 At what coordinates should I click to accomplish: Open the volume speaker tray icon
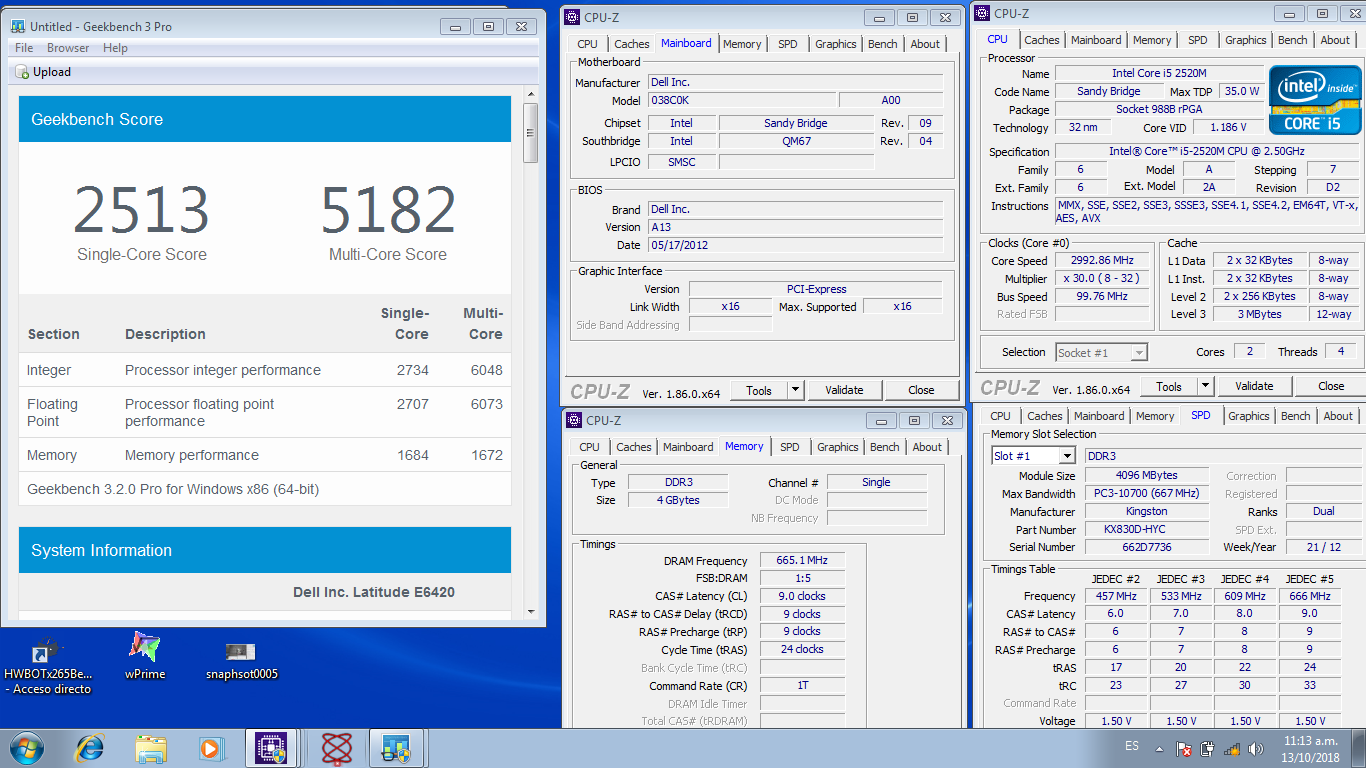[x=1254, y=748]
